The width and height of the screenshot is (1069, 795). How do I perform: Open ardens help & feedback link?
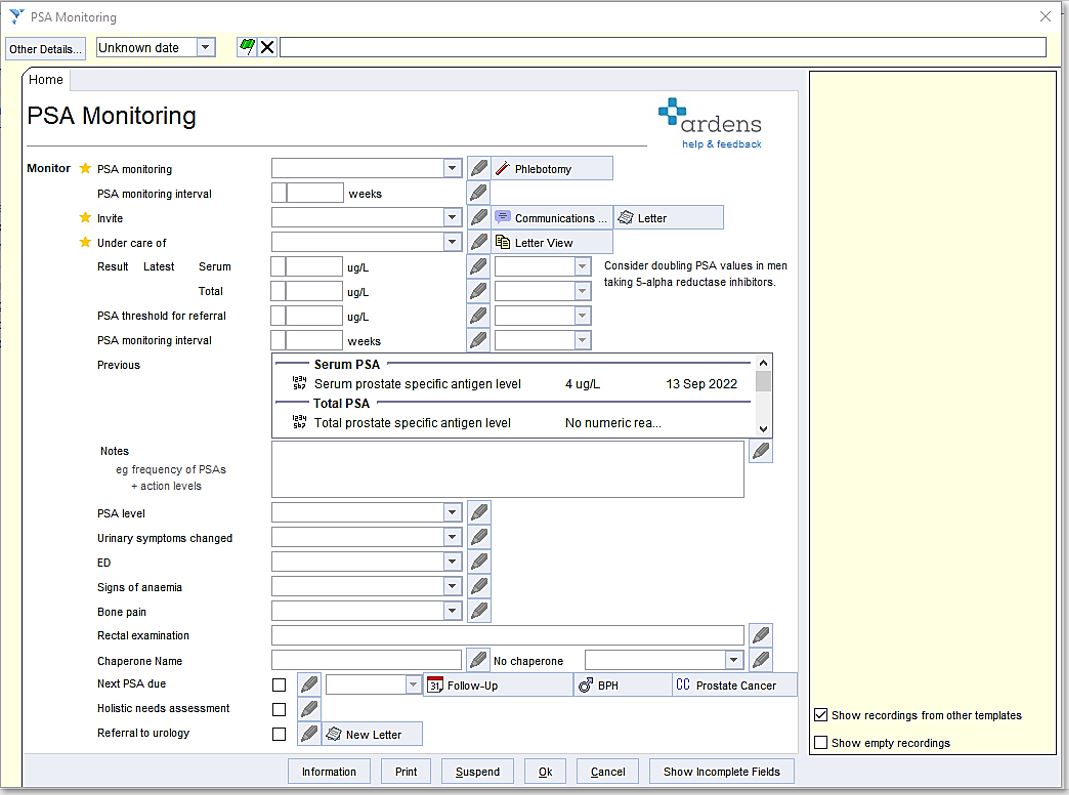pos(721,144)
